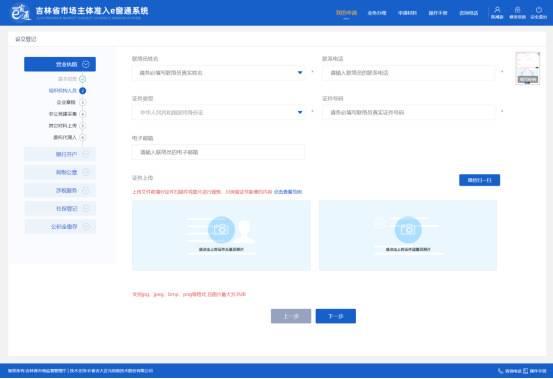This screenshot has width=553, height=379.
Task: Click the lock icon to change password
Action: pos(517,10)
